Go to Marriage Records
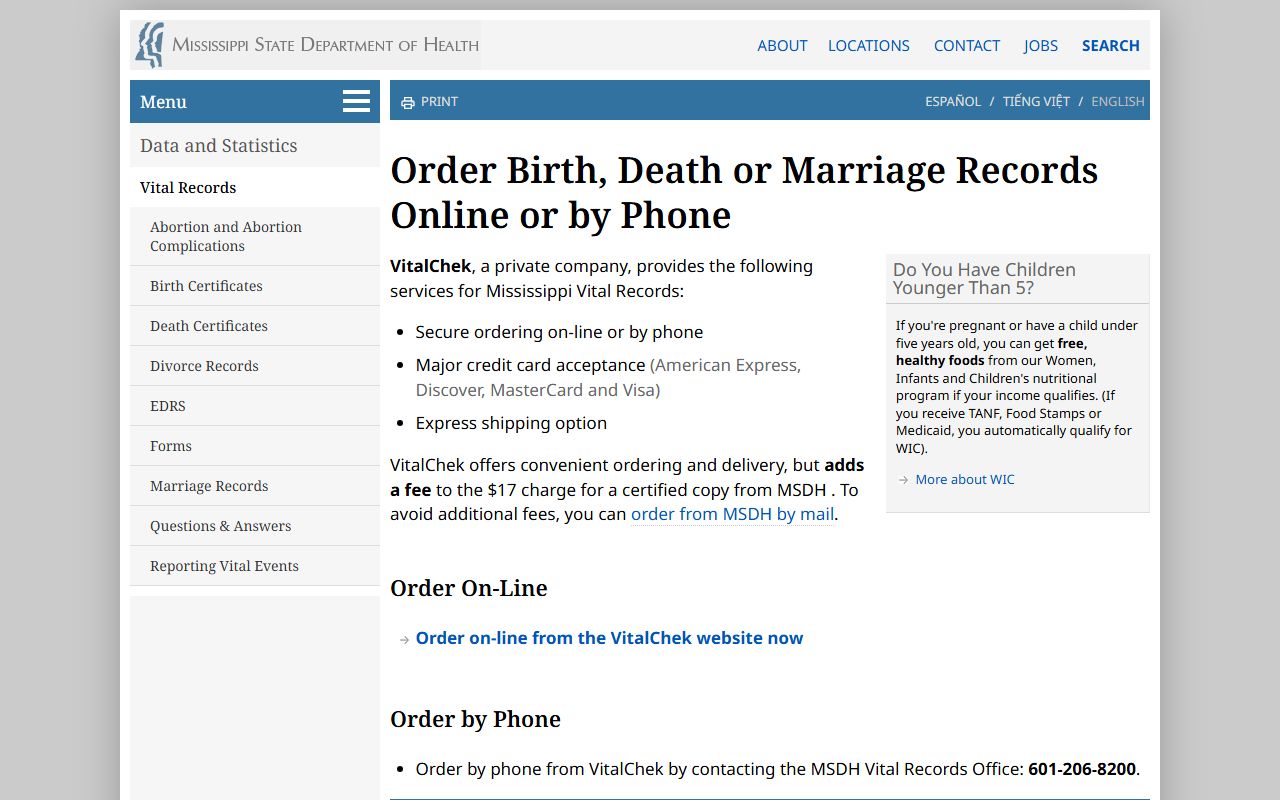 pyautogui.click(x=255, y=486)
